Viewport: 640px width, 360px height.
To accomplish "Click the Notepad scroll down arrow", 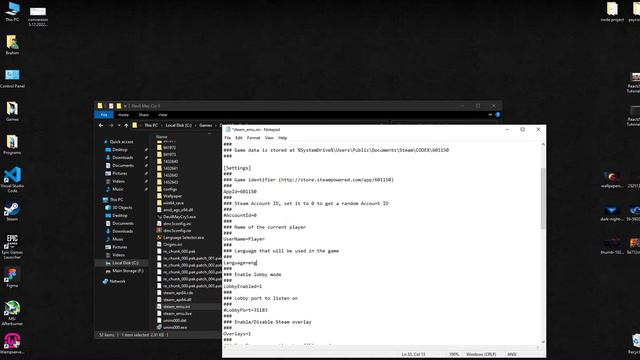I will [543, 342].
